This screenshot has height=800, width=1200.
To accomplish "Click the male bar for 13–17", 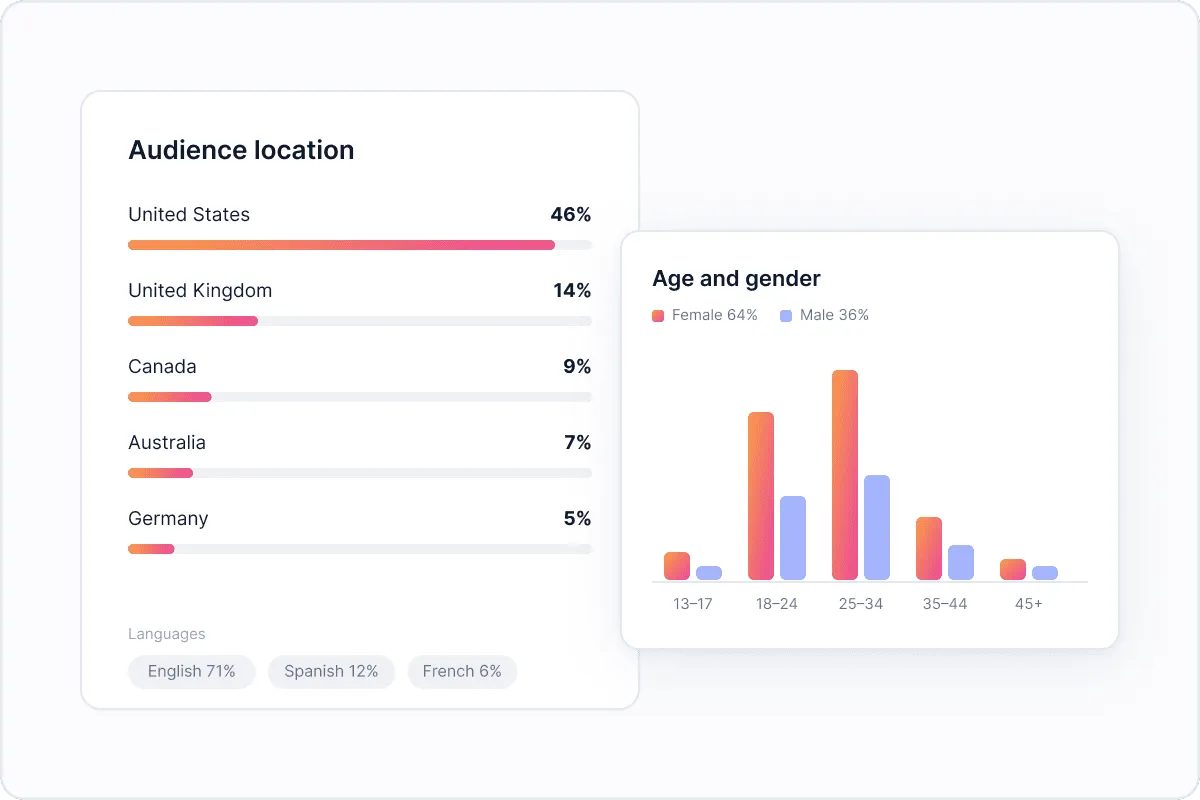I will click(709, 573).
